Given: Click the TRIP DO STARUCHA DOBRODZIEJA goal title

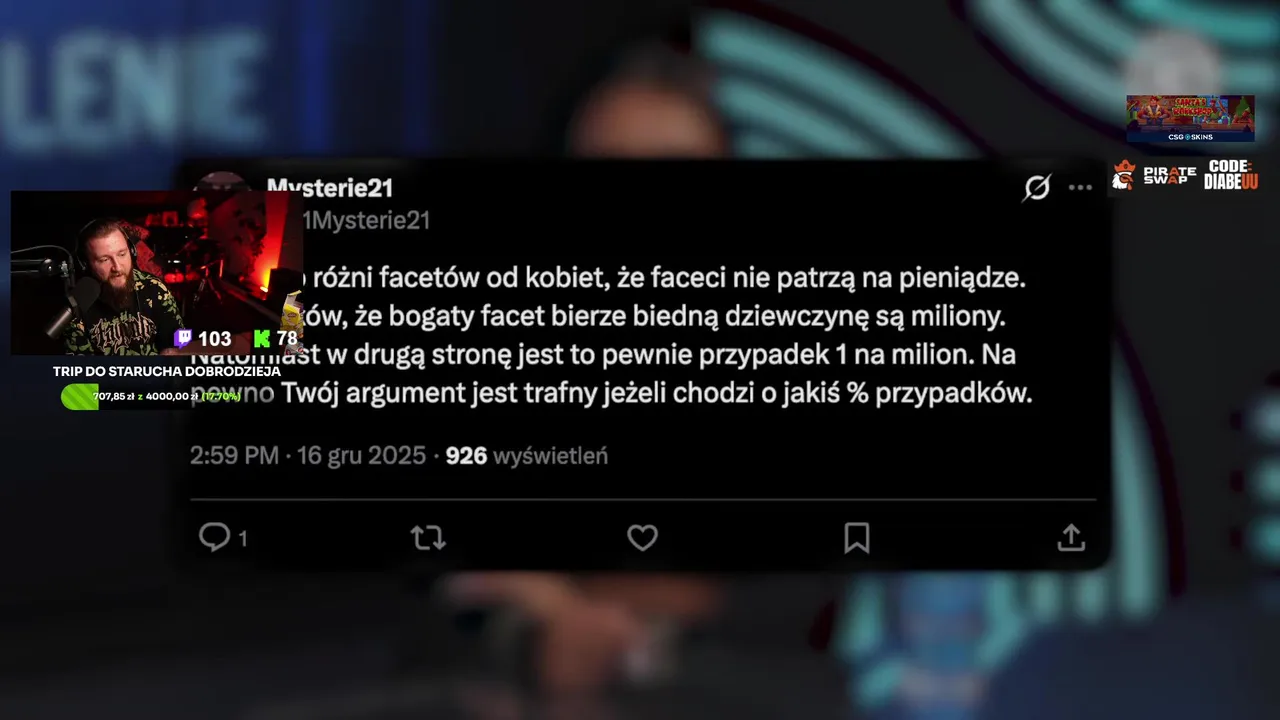Looking at the screenshot, I should coord(166,371).
